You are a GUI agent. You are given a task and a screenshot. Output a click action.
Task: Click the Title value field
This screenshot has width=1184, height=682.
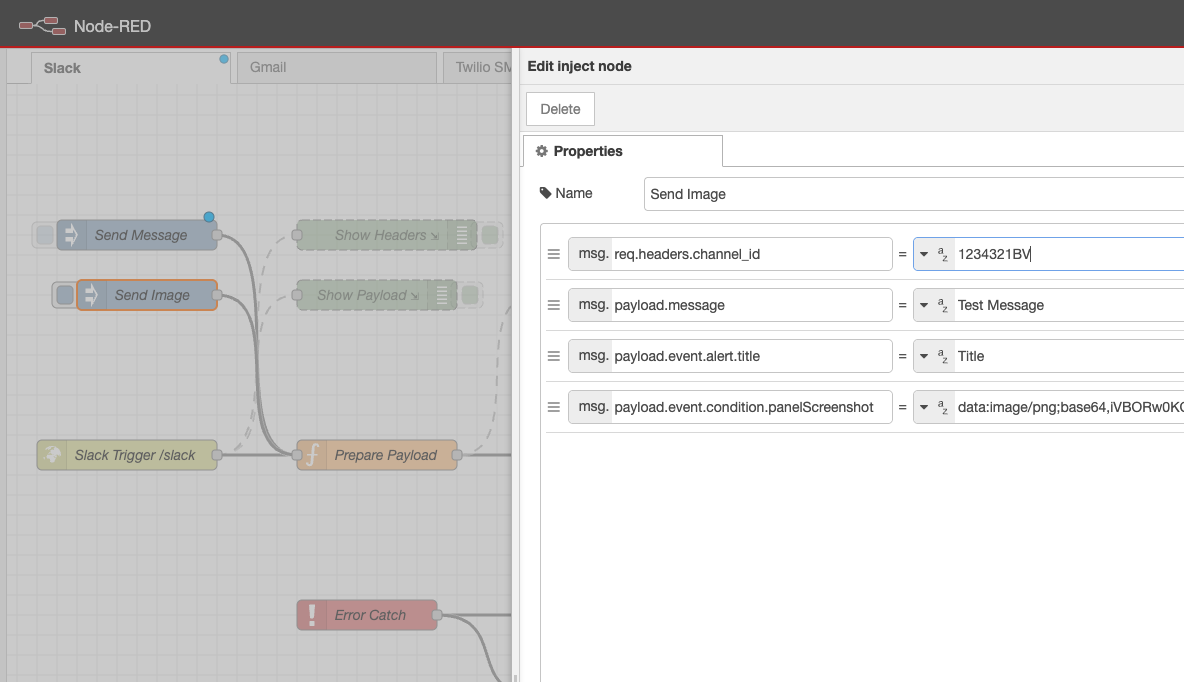coord(1068,356)
